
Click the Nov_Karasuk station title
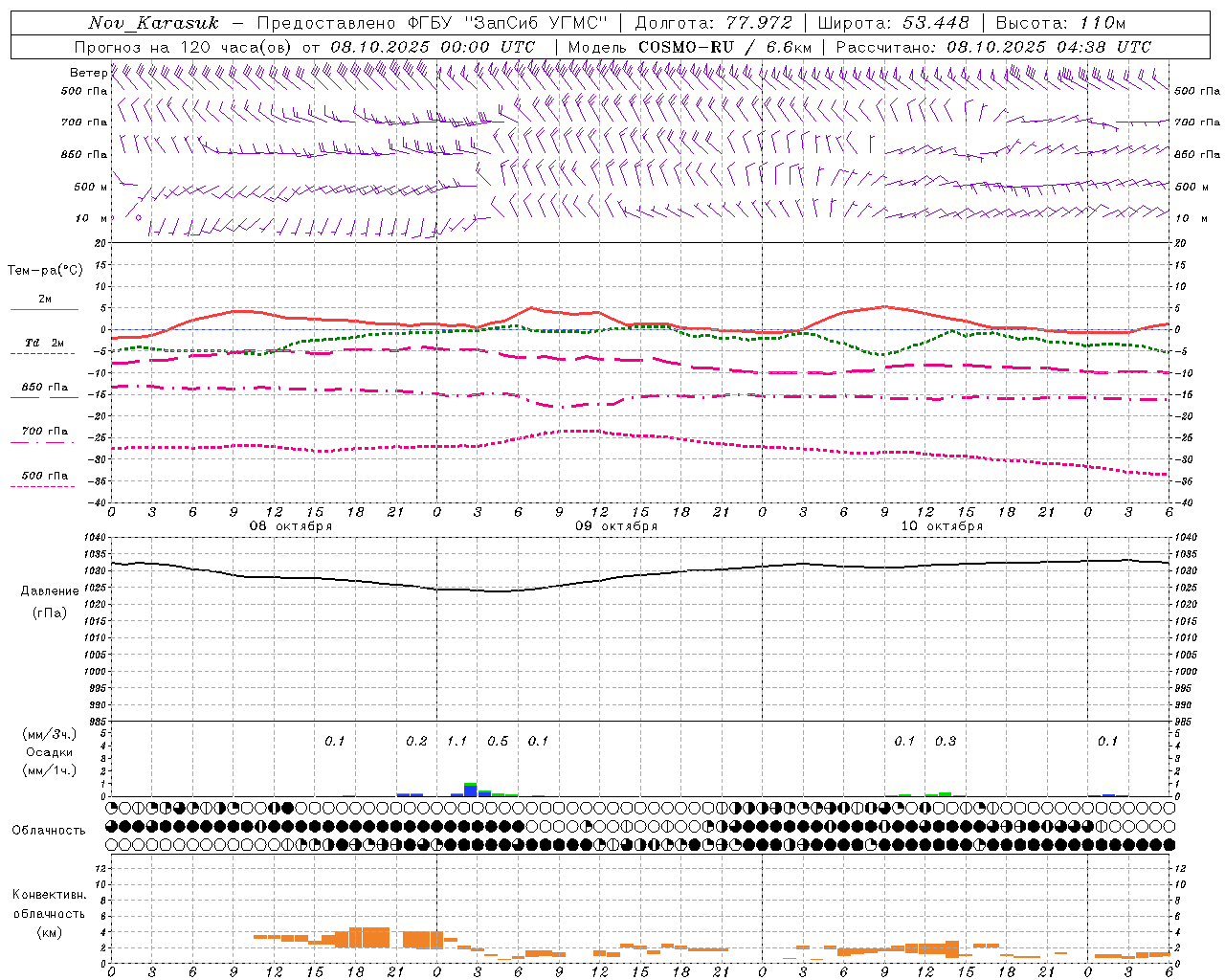click(x=153, y=23)
